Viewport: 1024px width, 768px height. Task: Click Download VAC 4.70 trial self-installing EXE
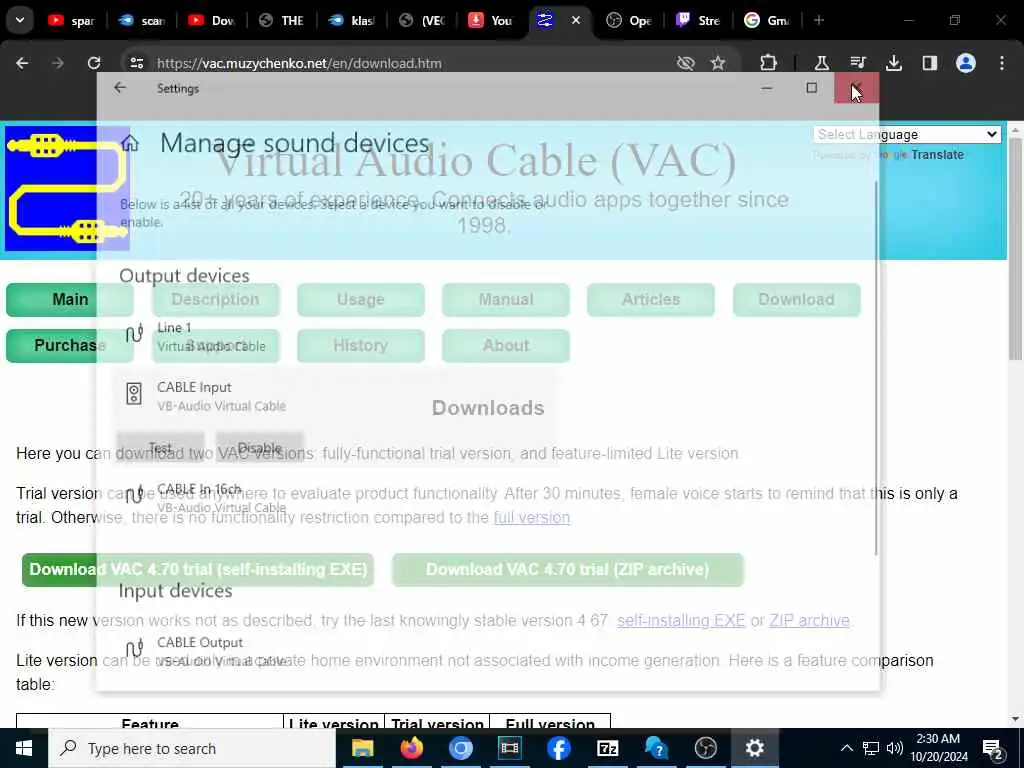[198, 569]
